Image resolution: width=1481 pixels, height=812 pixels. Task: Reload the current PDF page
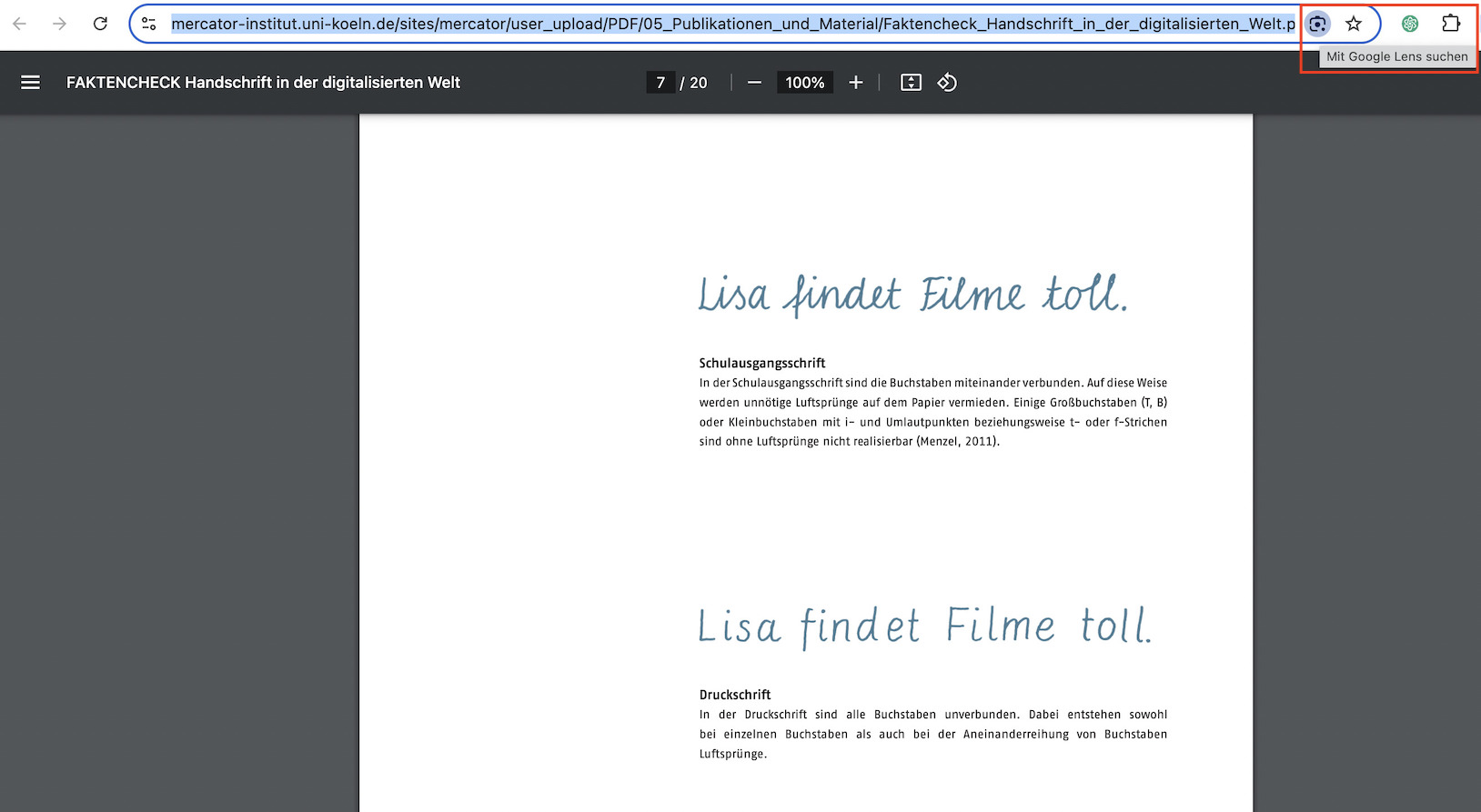coord(100,24)
